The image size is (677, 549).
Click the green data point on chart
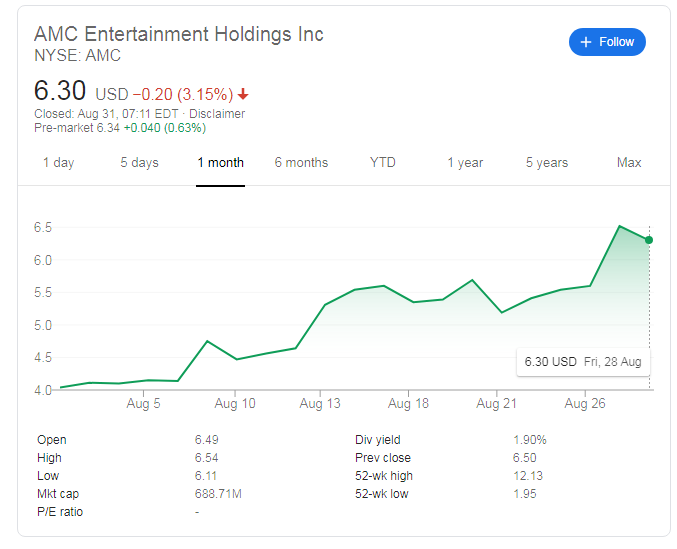tap(649, 240)
